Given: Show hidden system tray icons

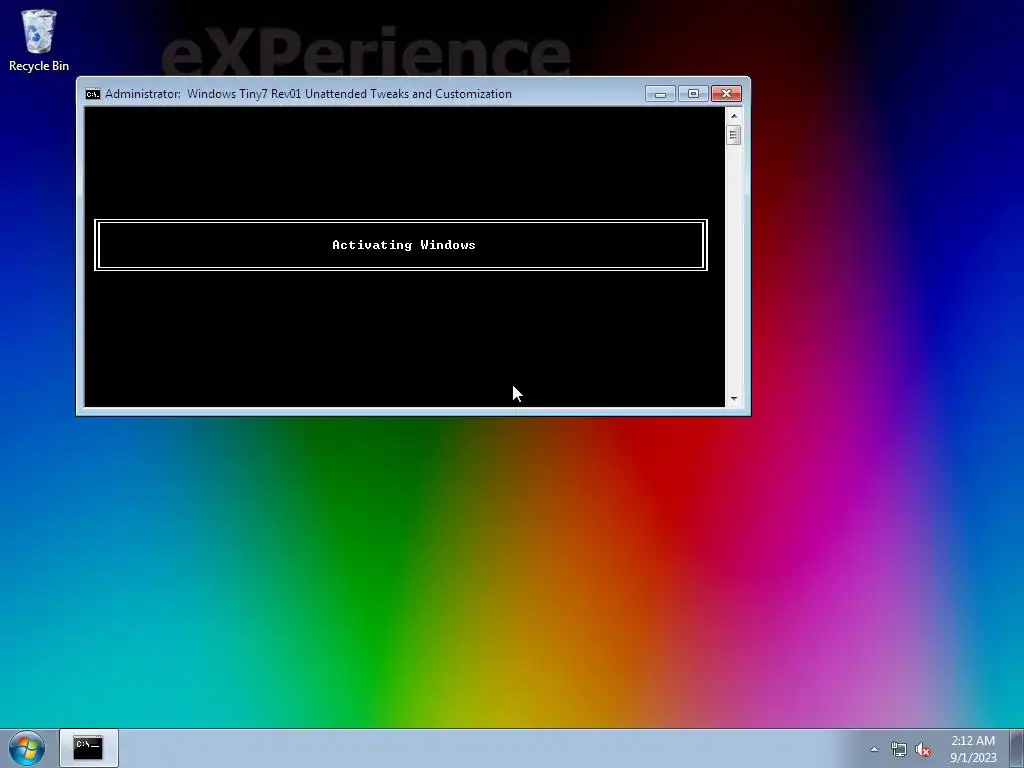Looking at the screenshot, I should pyautogui.click(x=874, y=749).
